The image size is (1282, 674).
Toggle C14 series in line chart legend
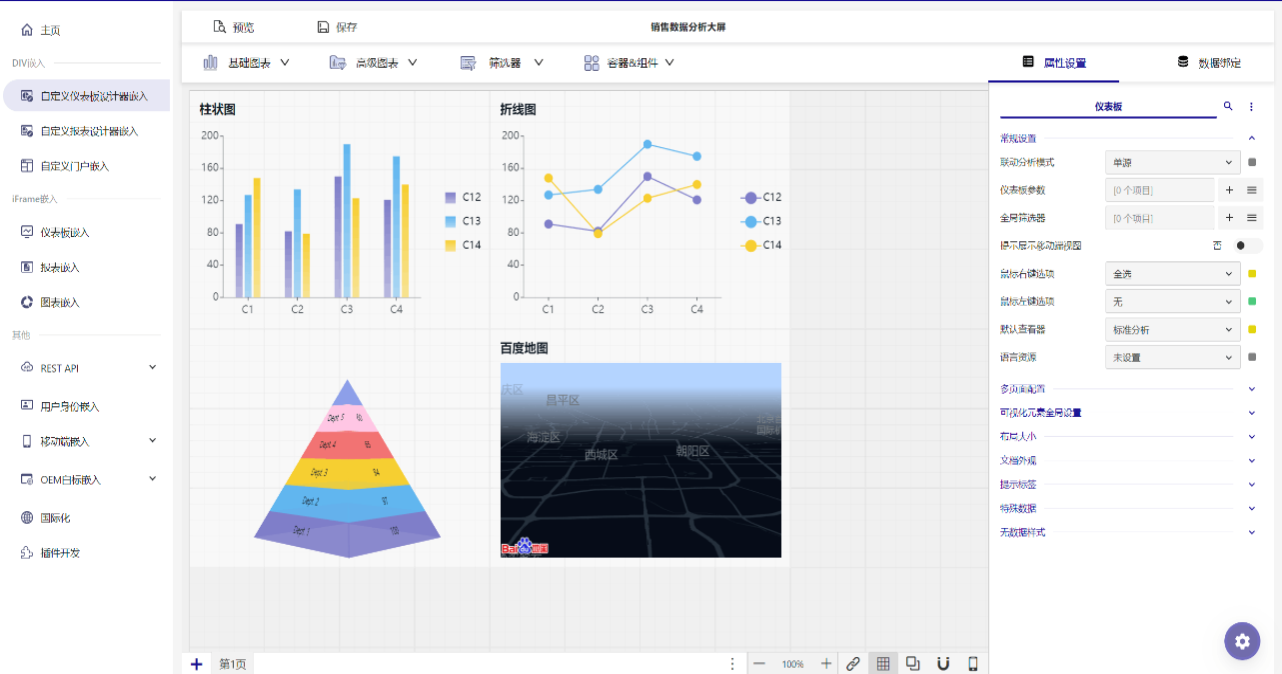(x=762, y=245)
